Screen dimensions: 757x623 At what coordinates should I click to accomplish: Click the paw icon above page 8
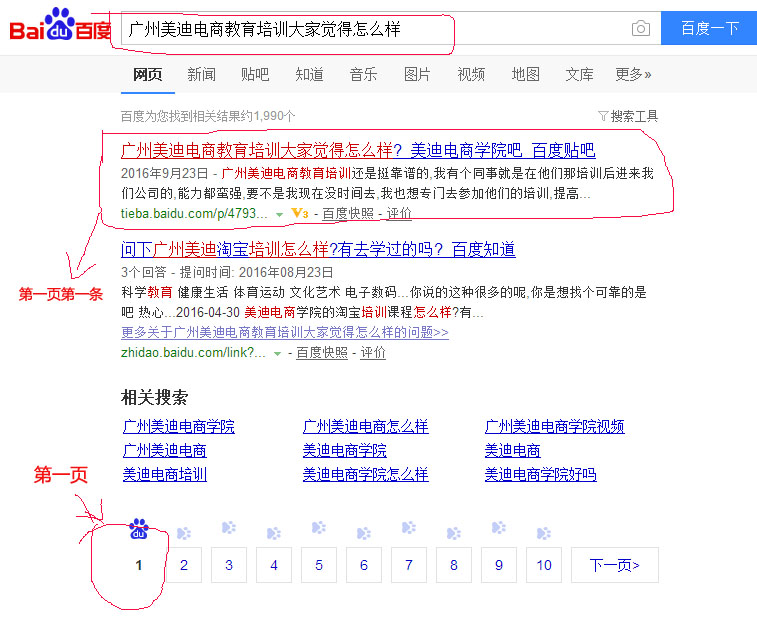pyautogui.click(x=453, y=533)
